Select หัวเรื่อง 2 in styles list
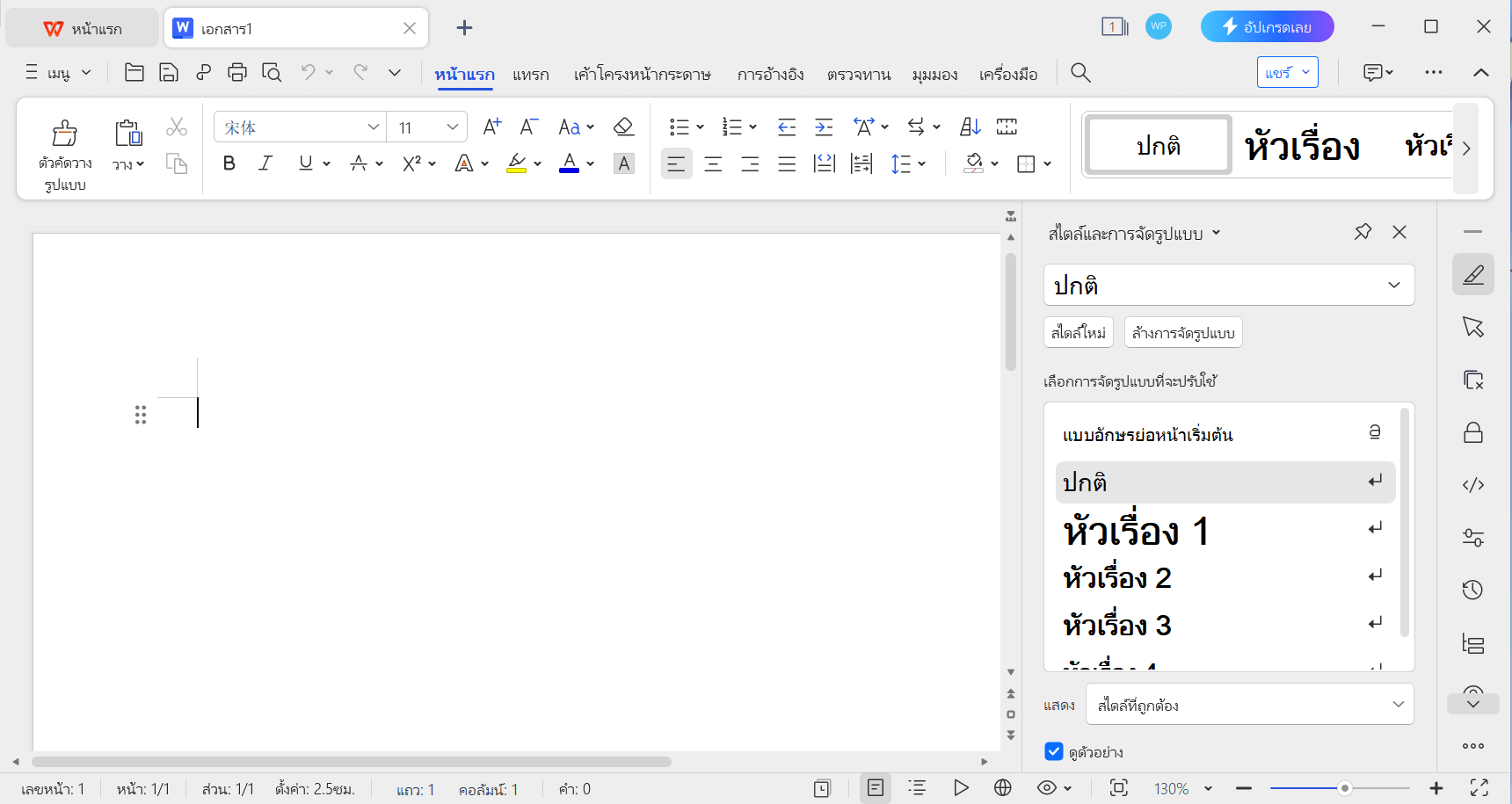Screen dimensions: 1512x804 pyautogui.click(x=1225, y=577)
